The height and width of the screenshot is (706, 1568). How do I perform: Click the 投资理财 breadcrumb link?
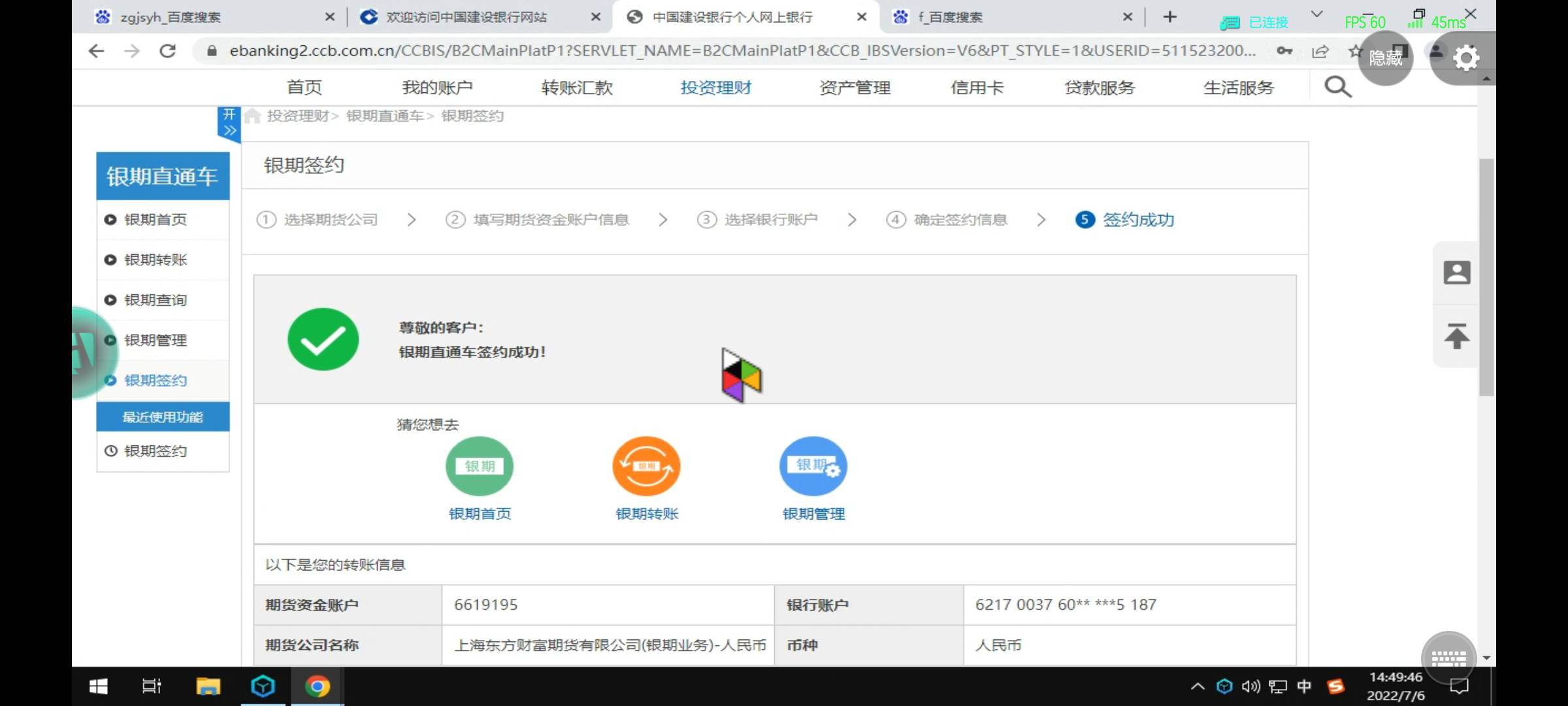(x=297, y=116)
